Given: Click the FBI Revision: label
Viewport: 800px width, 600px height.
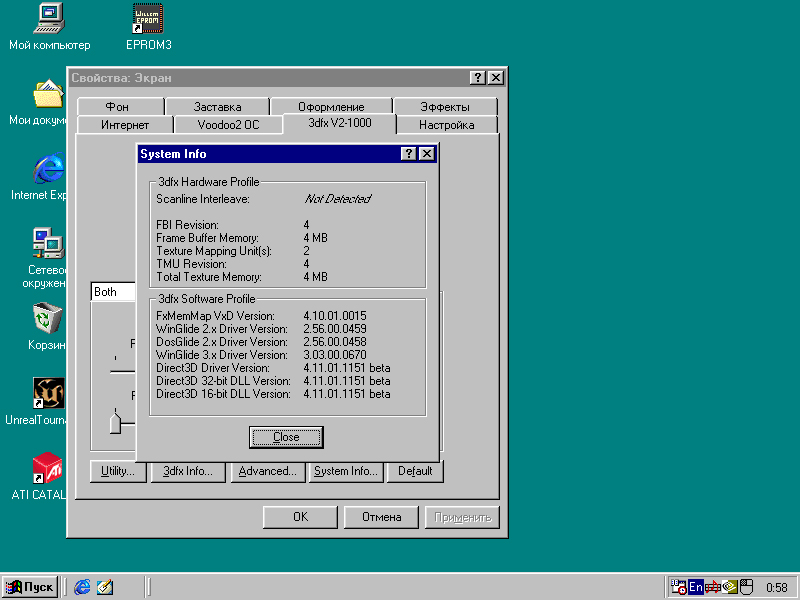Looking at the screenshot, I should pyautogui.click(x=187, y=225).
